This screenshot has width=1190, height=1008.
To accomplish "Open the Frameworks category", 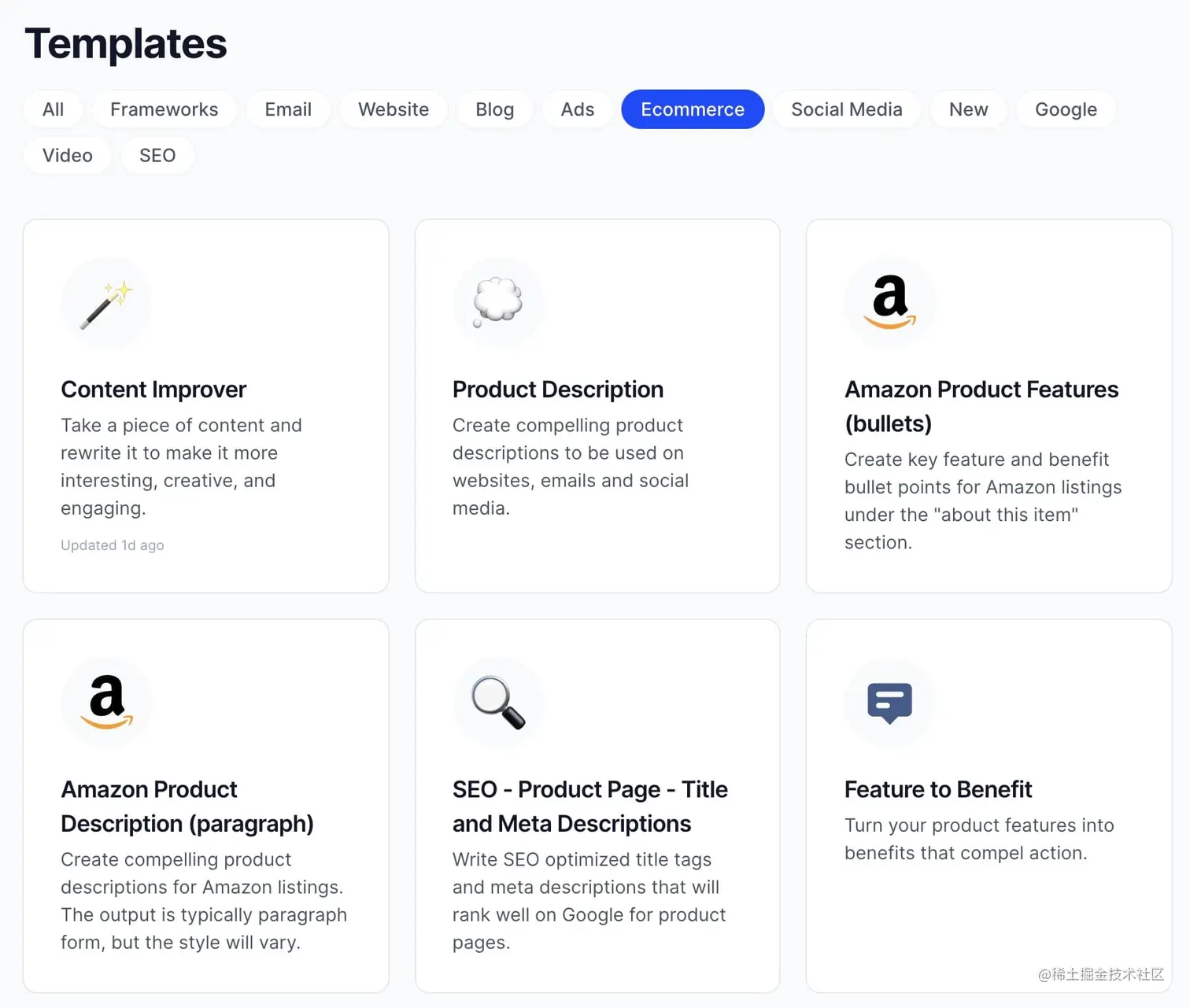I will (164, 109).
